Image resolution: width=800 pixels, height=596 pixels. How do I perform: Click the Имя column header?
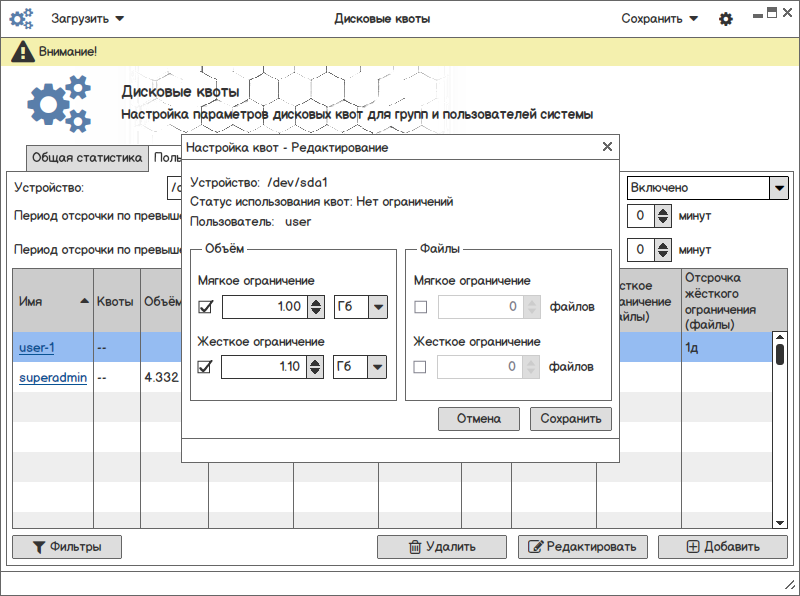[53, 301]
